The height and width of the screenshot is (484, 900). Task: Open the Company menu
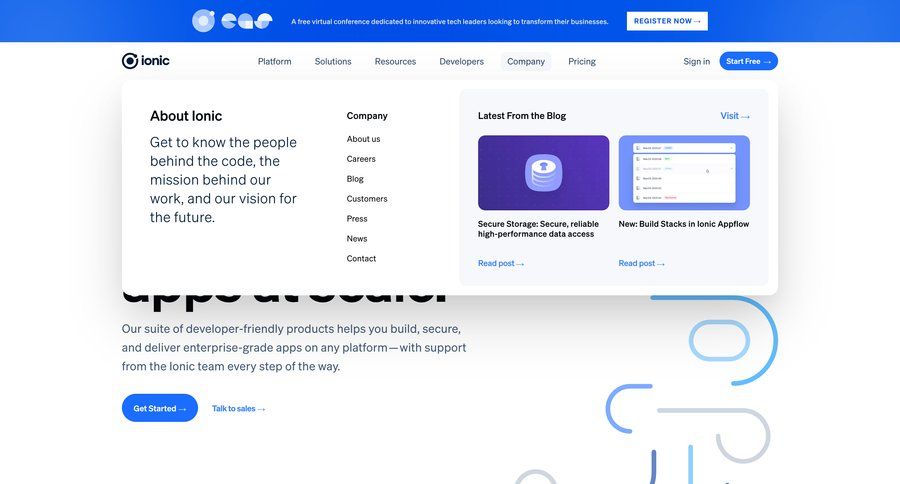(526, 61)
